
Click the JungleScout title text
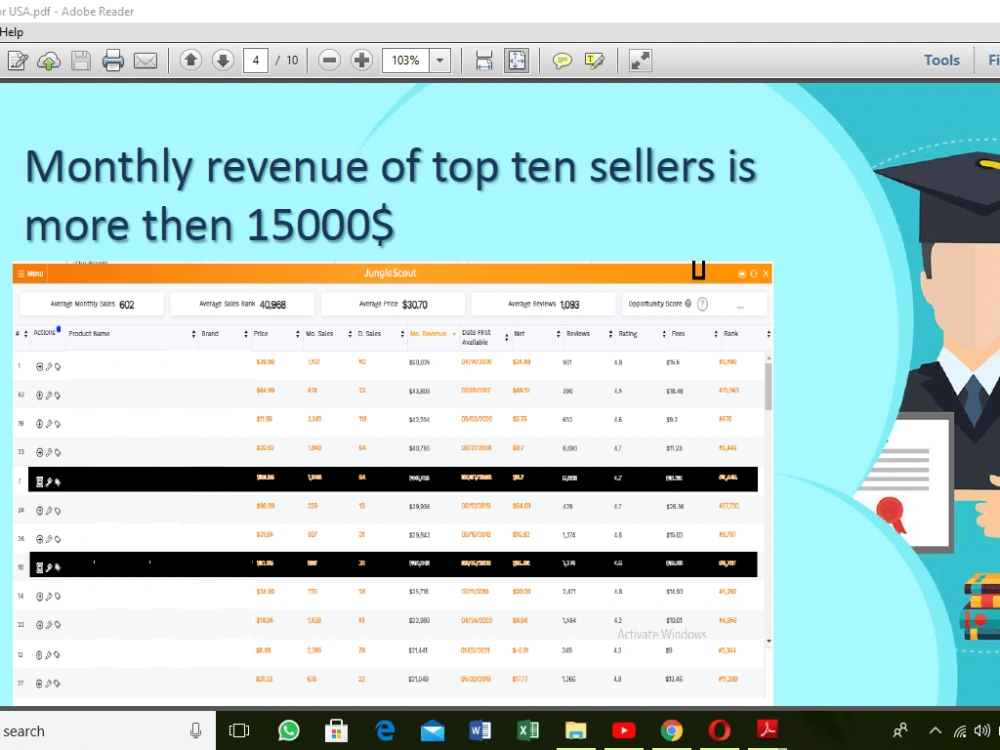[x=390, y=273]
